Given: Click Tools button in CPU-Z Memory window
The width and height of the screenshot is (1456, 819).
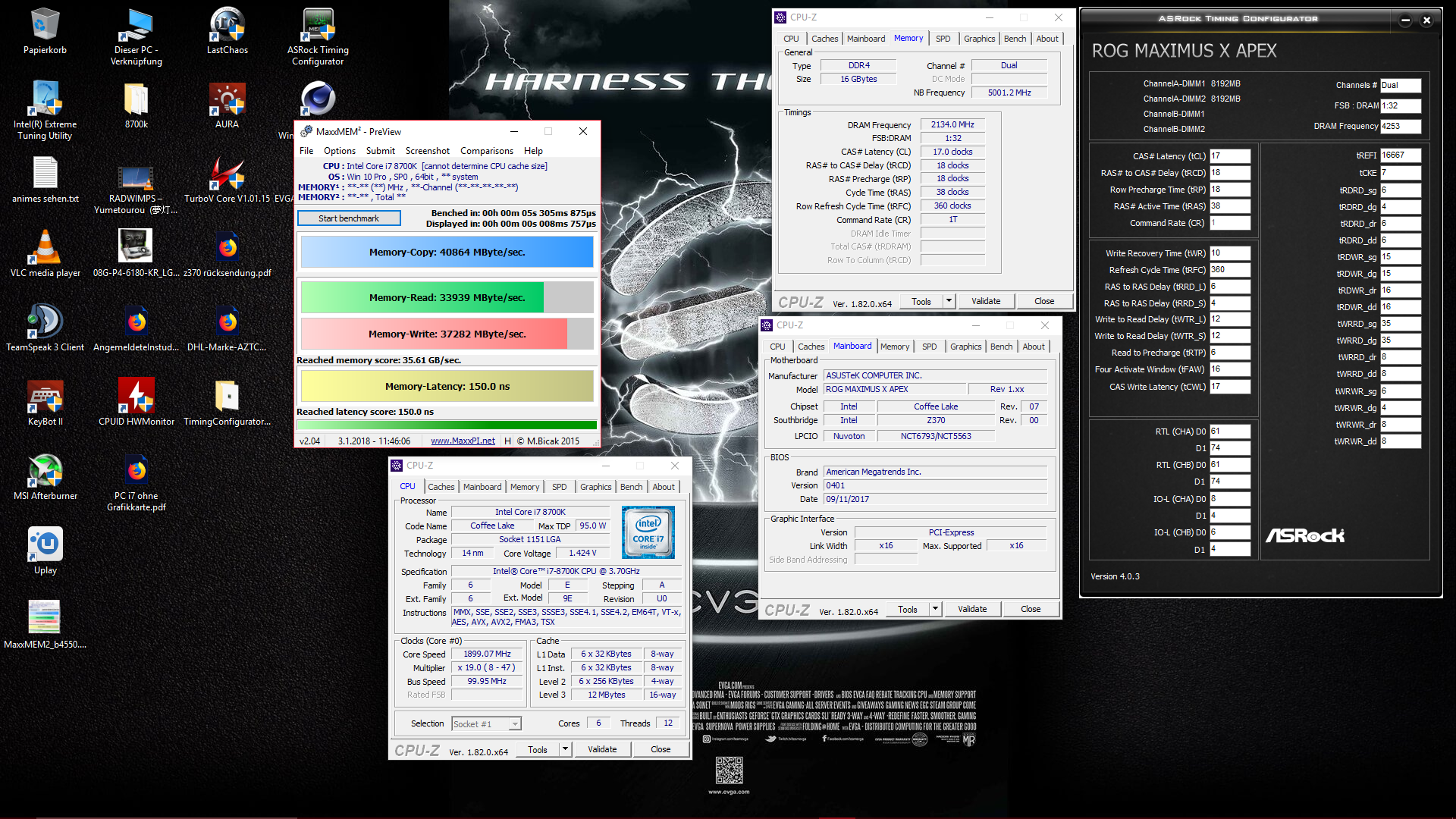Looking at the screenshot, I should (921, 301).
